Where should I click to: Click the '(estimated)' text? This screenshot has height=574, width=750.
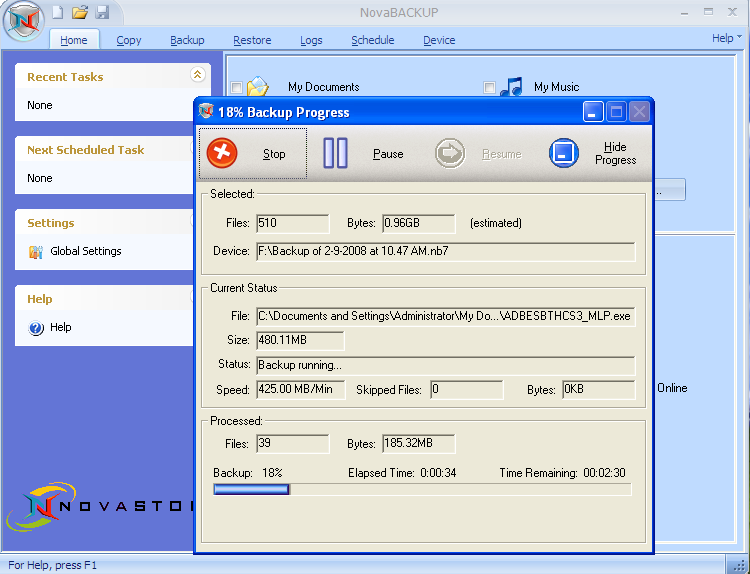tap(496, 223)
